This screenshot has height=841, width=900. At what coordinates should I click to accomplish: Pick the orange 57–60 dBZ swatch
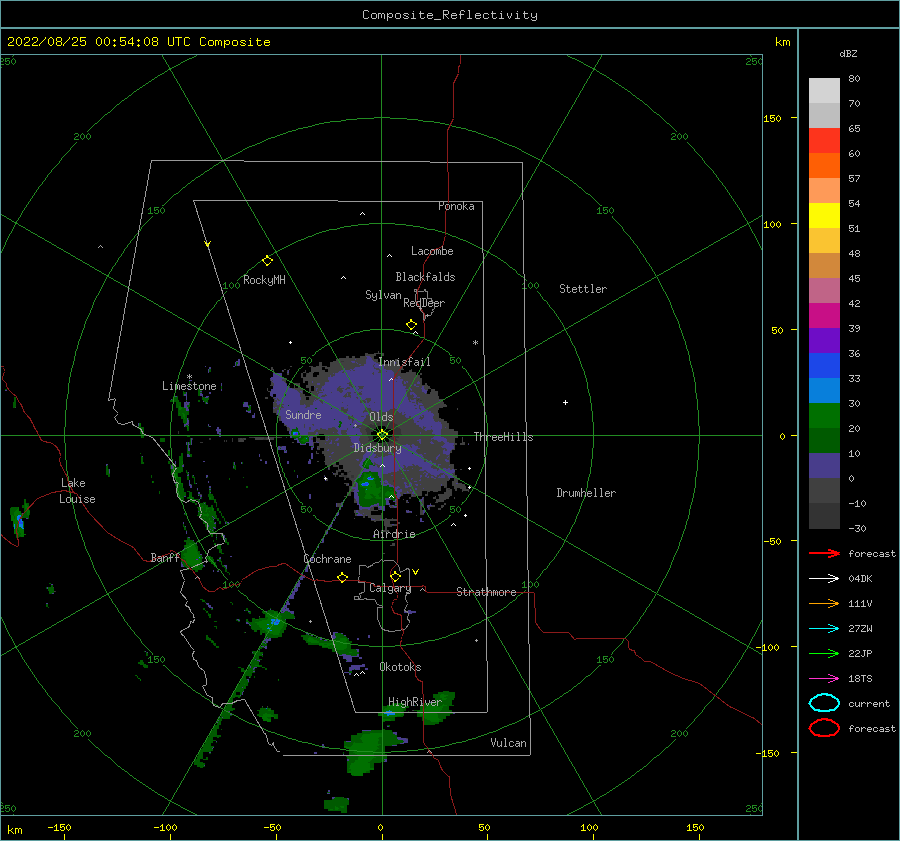pyautogui.click(x=824, y=166)
